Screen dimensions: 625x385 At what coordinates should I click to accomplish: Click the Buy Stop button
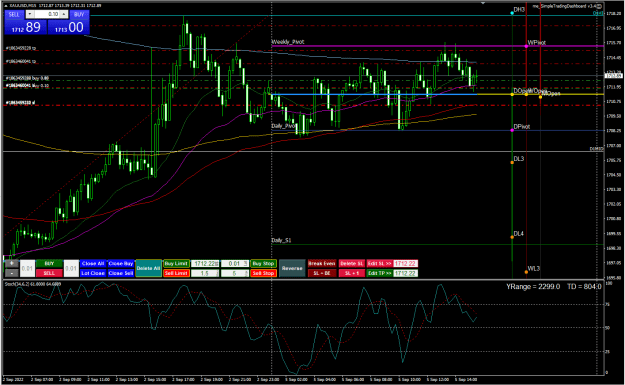(263, 263)
